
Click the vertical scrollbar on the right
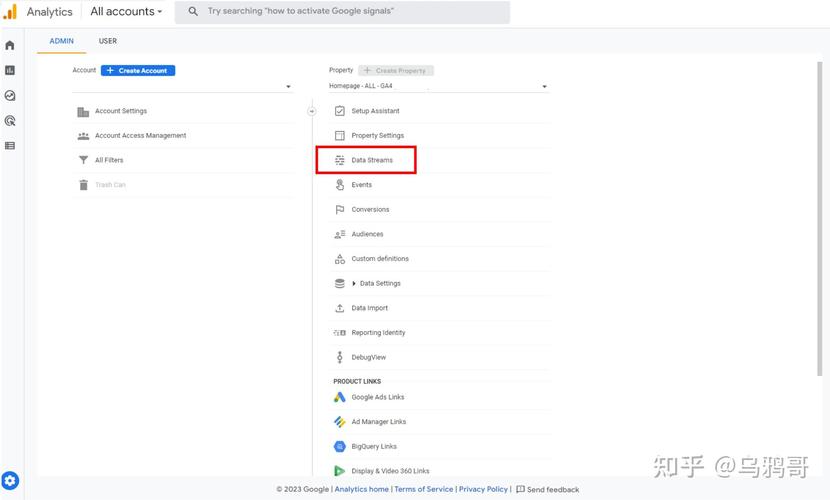[x=819, y=218]
